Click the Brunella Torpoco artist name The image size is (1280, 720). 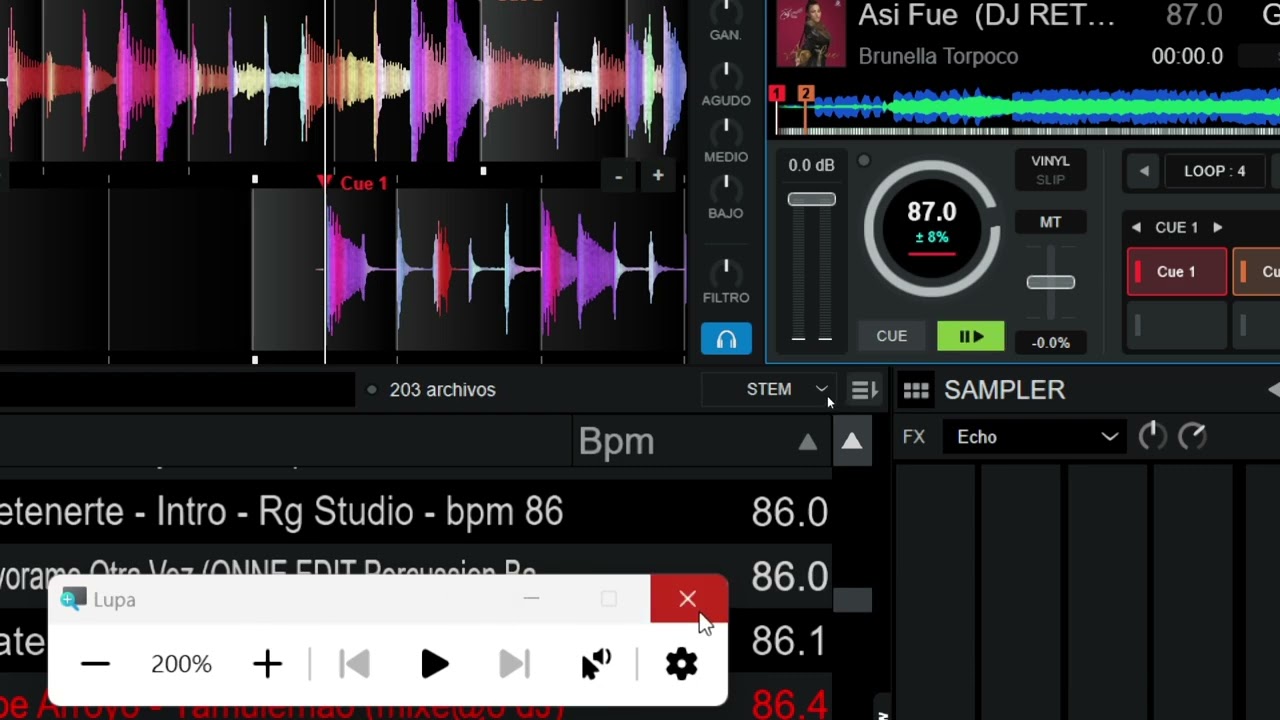[x=938, y=57]
